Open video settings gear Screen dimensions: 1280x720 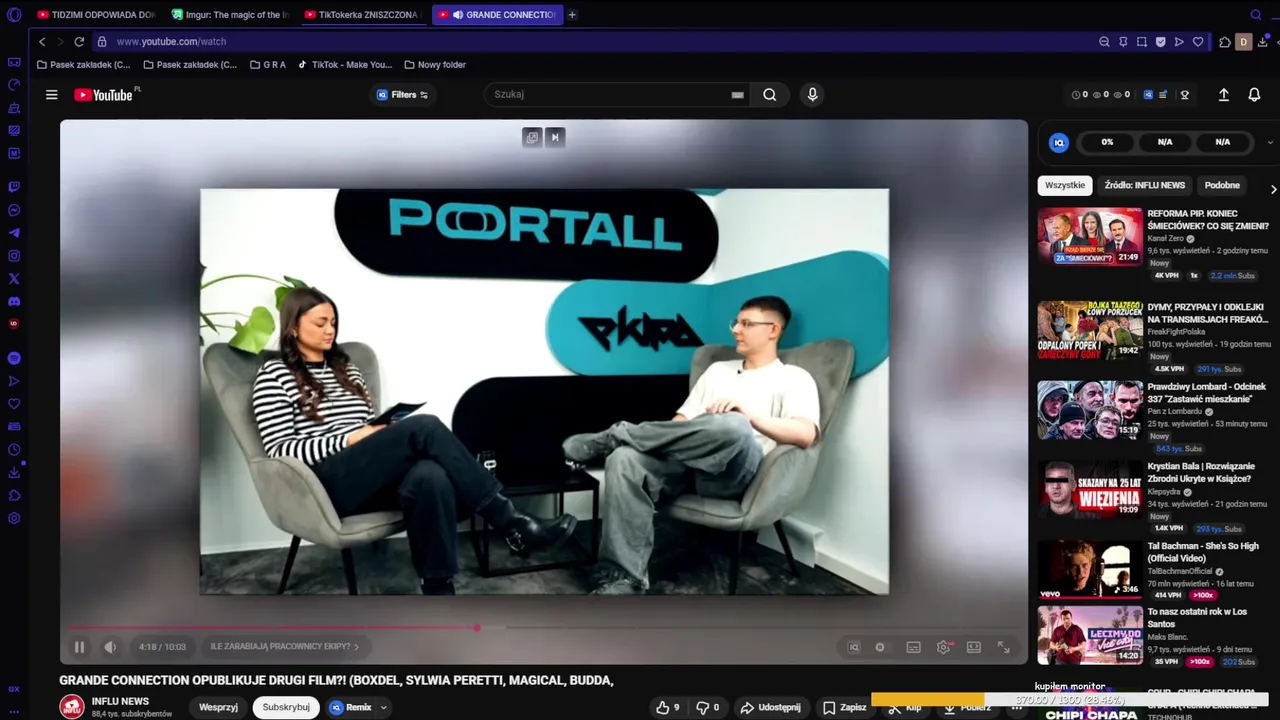(943, 647)
